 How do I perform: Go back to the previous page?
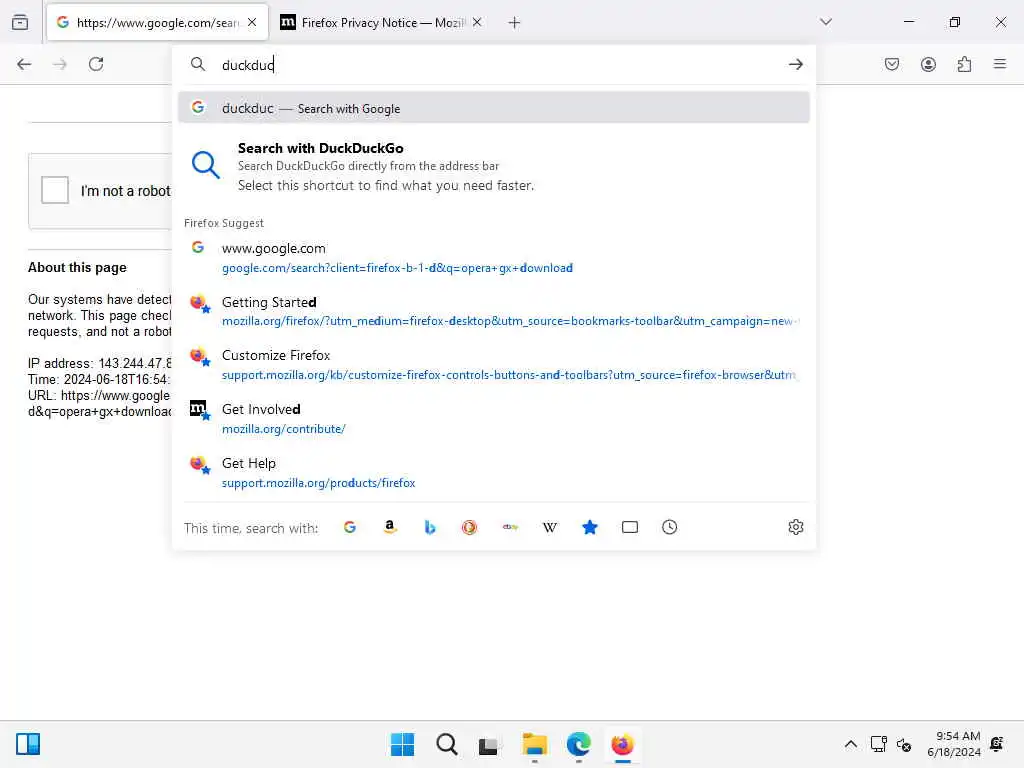coord(24,64)
